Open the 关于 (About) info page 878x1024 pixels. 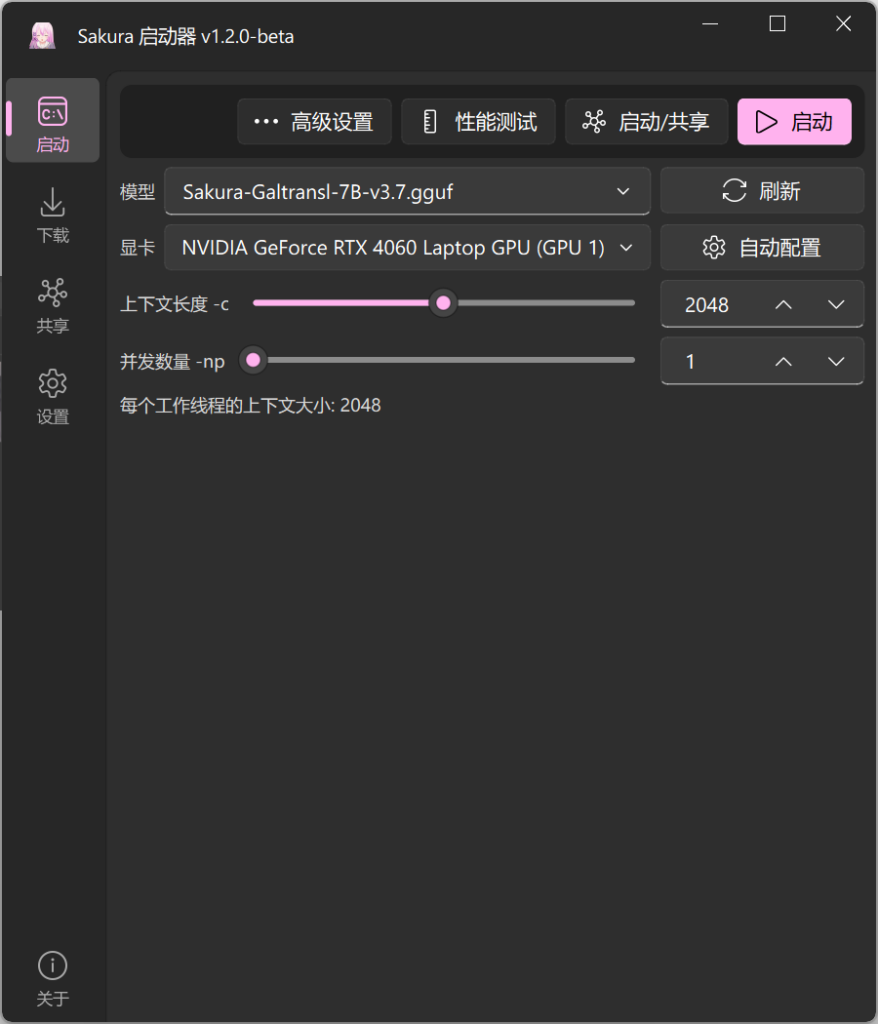point(52,979)
